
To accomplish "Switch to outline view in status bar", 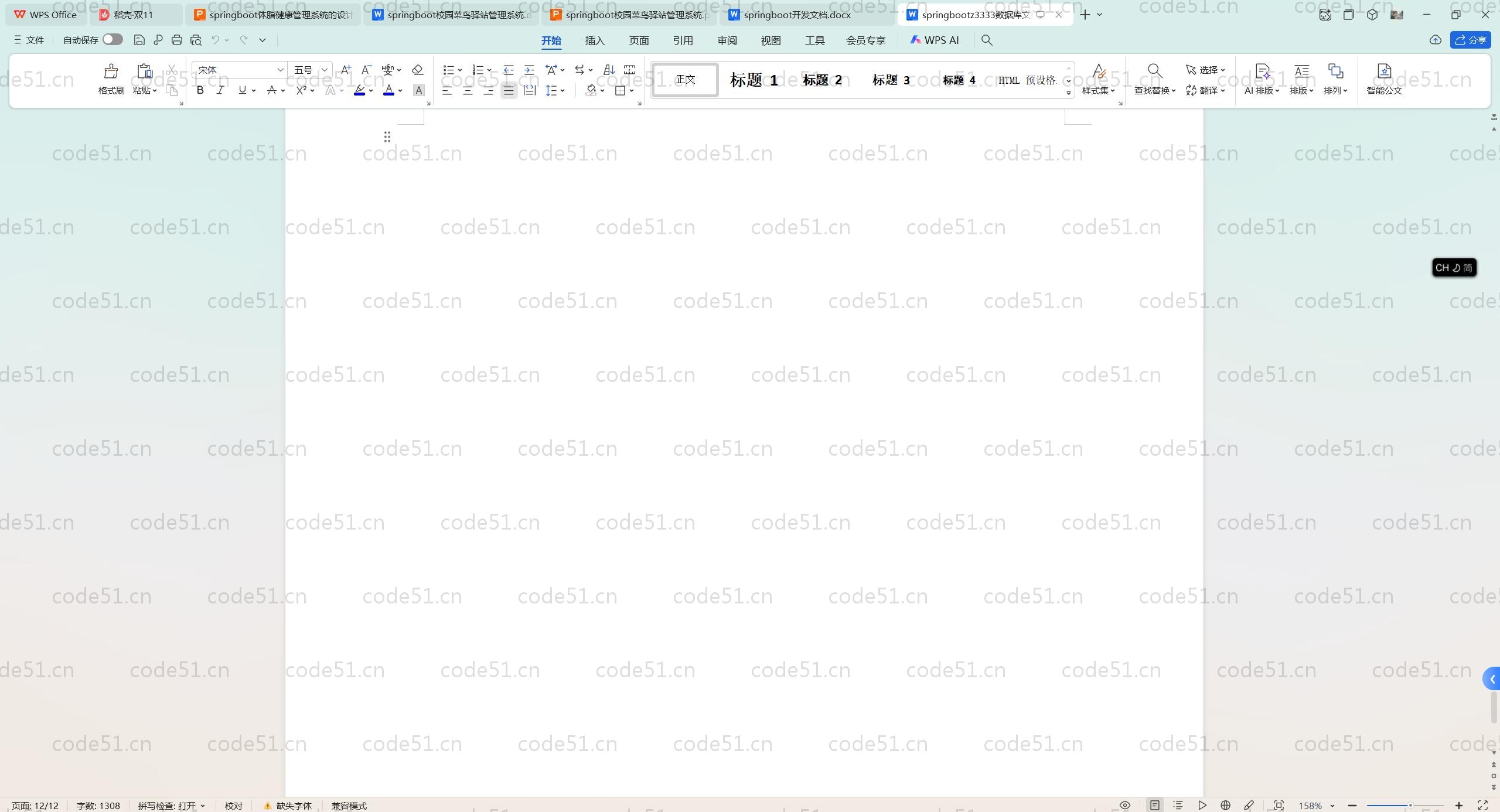I will (1178, 806).
